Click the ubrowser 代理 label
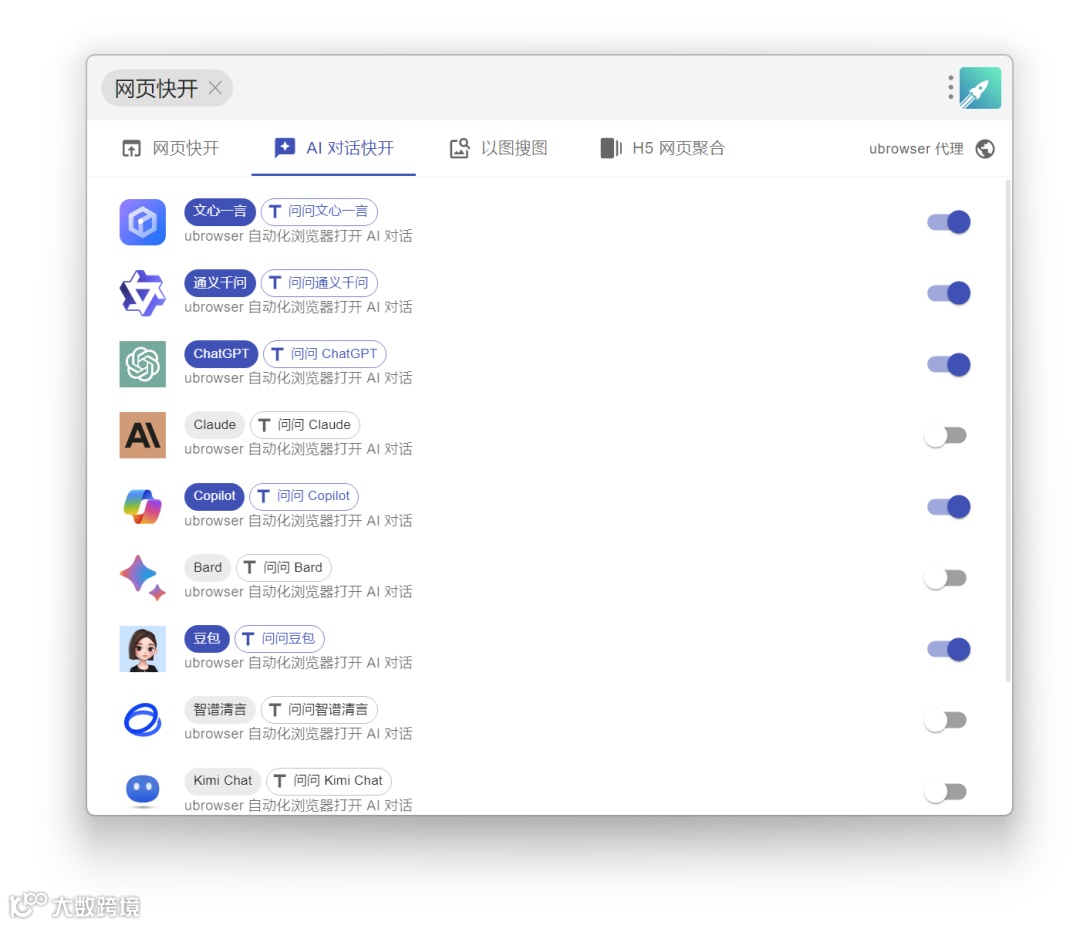The image size is (1080, 926). pyautogui.click(x=916, y=149)
